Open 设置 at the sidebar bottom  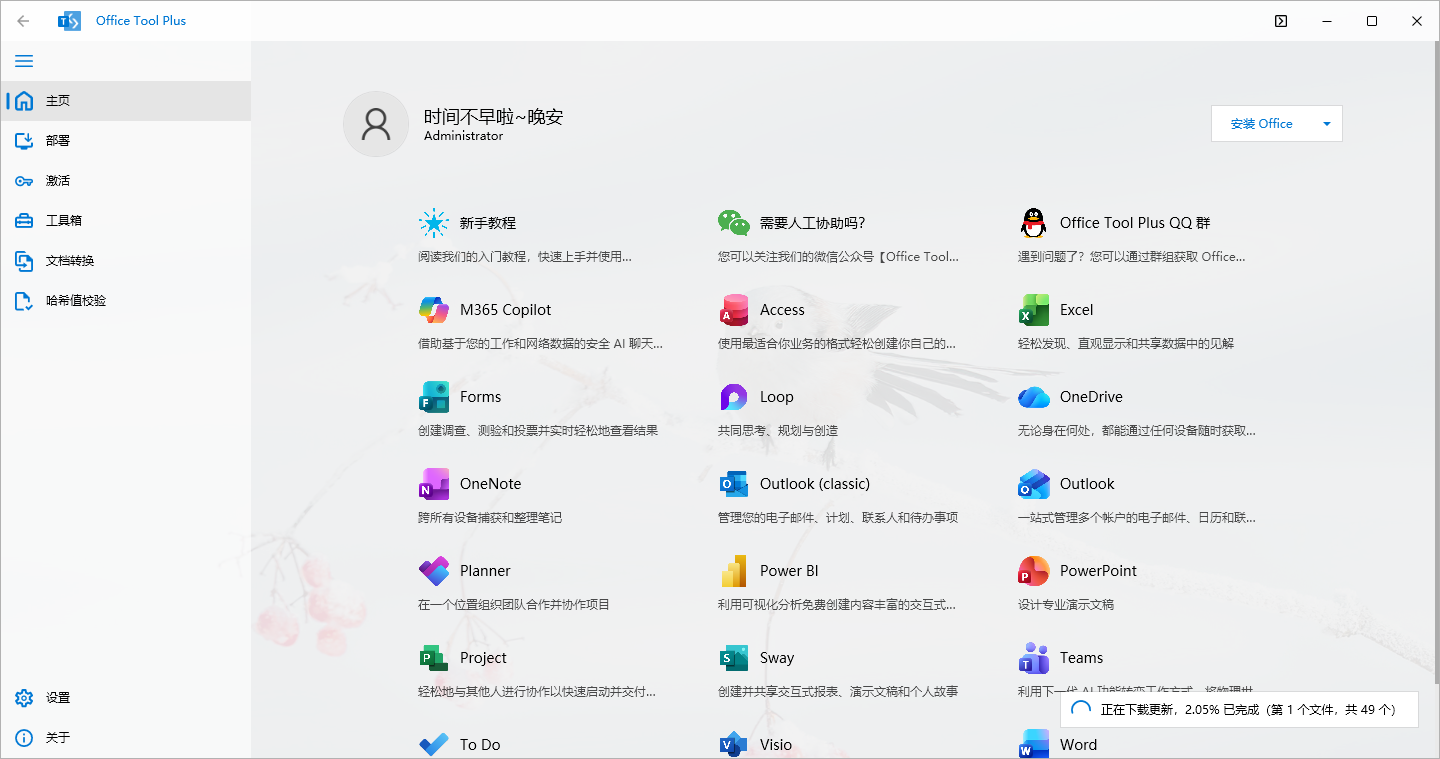point(58,698)
